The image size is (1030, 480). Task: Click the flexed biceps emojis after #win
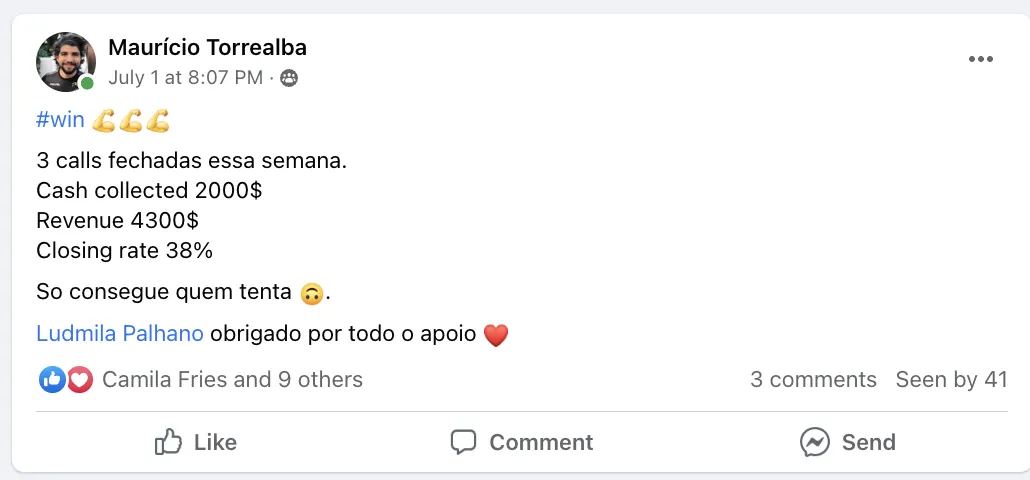click(130, 121)
